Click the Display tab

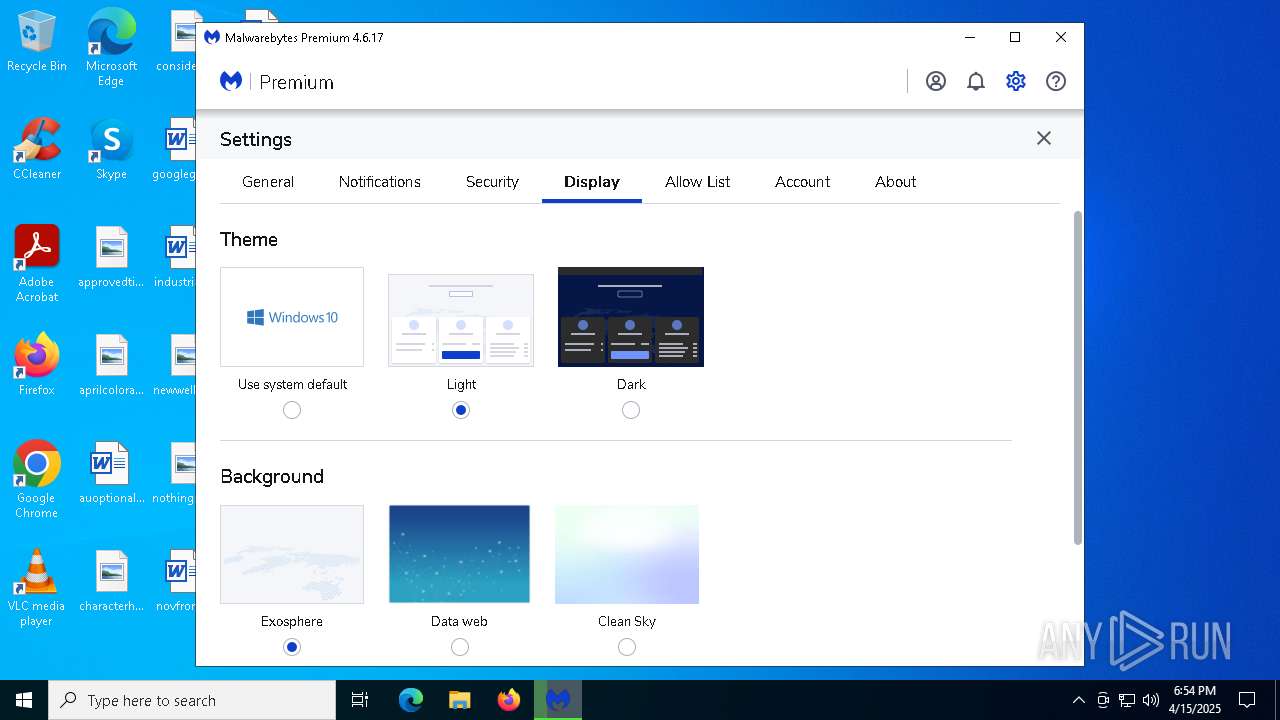(x=592, y=182)
